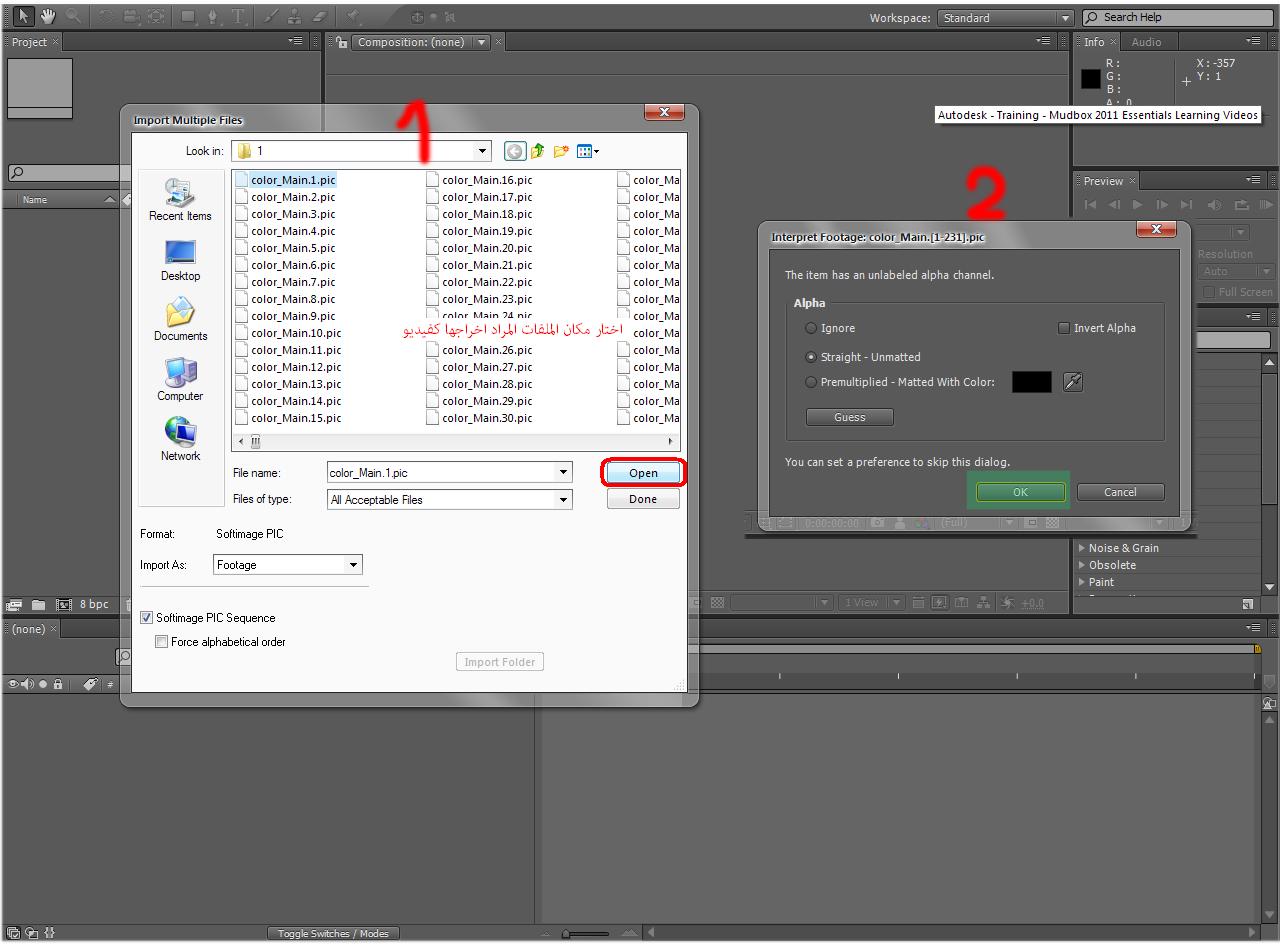Select Premultiplied - Matted With Color option

tap(811, 382)
